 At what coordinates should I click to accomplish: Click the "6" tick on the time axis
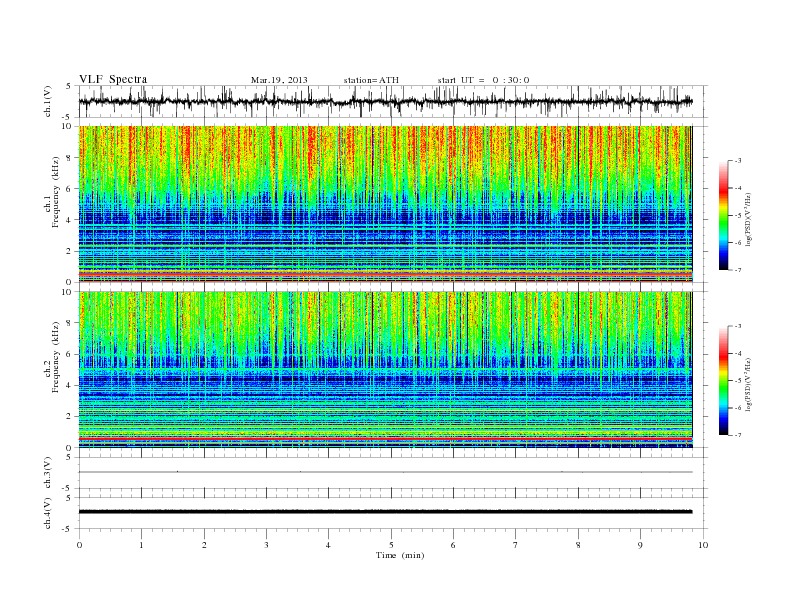click(x=453, y=545)
